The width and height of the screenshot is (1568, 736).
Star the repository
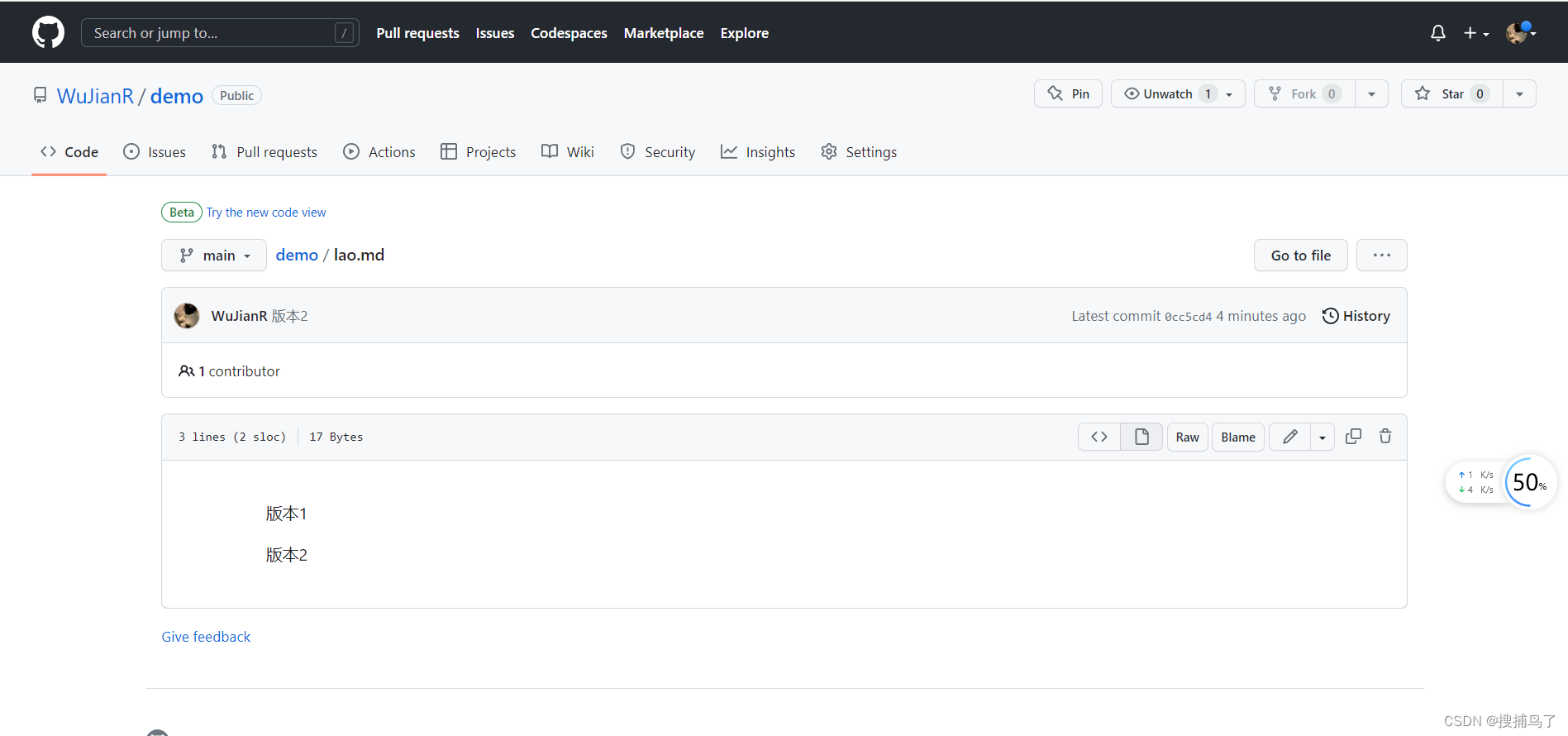(x=1451, y=93)
